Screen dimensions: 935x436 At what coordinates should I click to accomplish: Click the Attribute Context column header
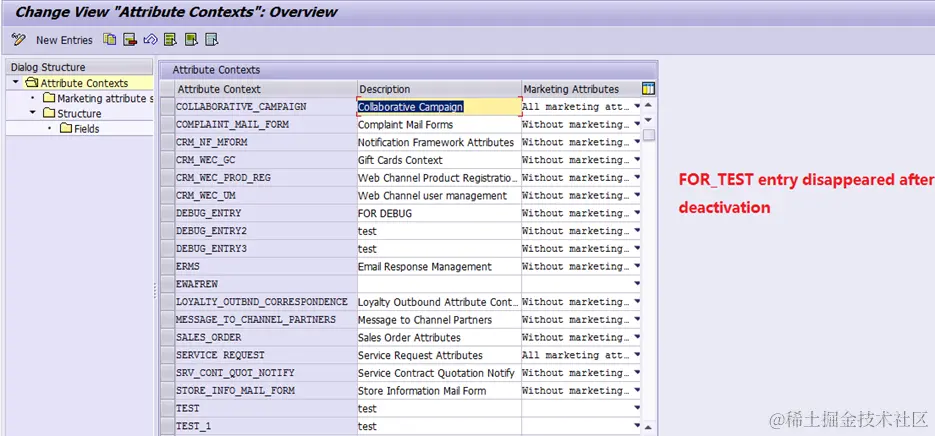point(266,89)
